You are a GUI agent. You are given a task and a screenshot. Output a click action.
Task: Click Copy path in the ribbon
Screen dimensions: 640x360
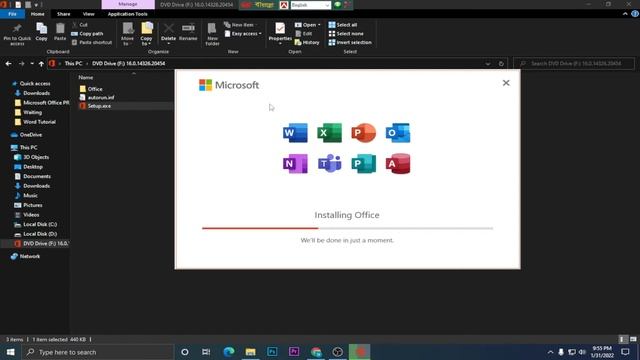tap(87, 33)
